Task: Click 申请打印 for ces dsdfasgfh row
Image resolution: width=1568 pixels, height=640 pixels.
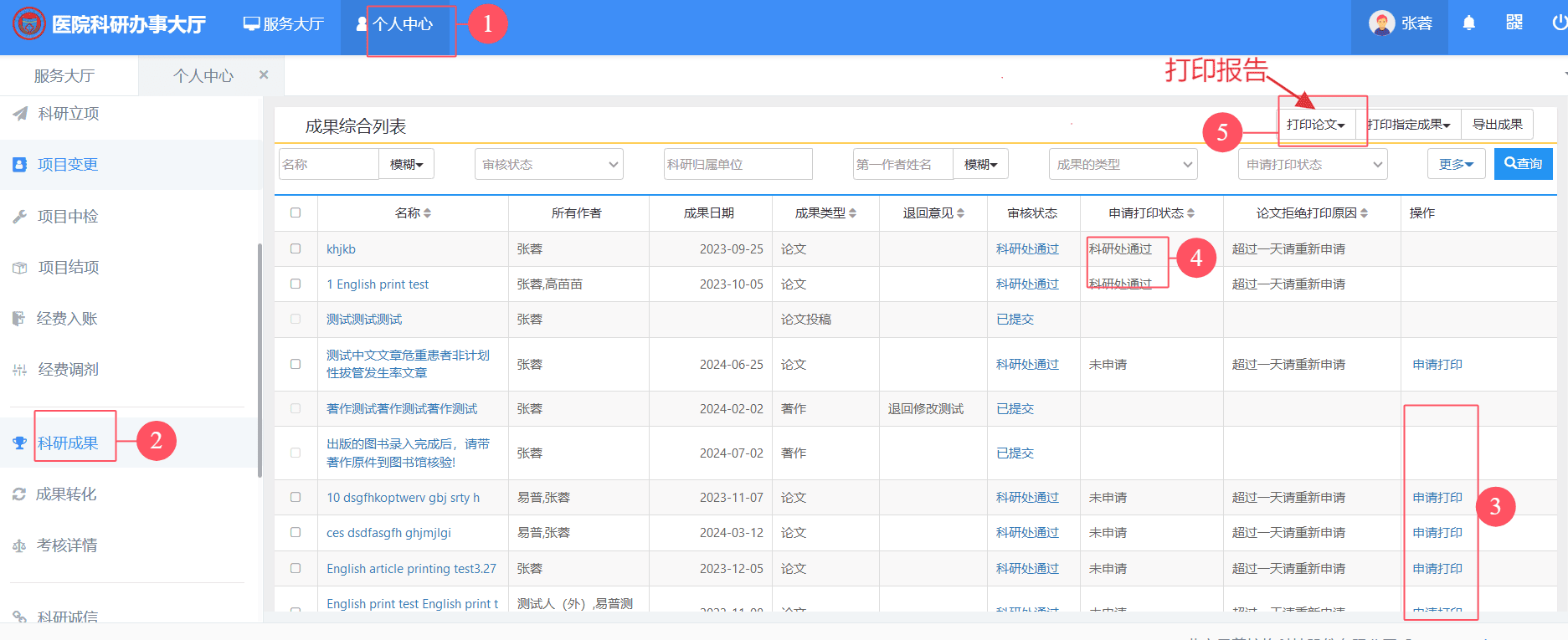Action: 1437,533
